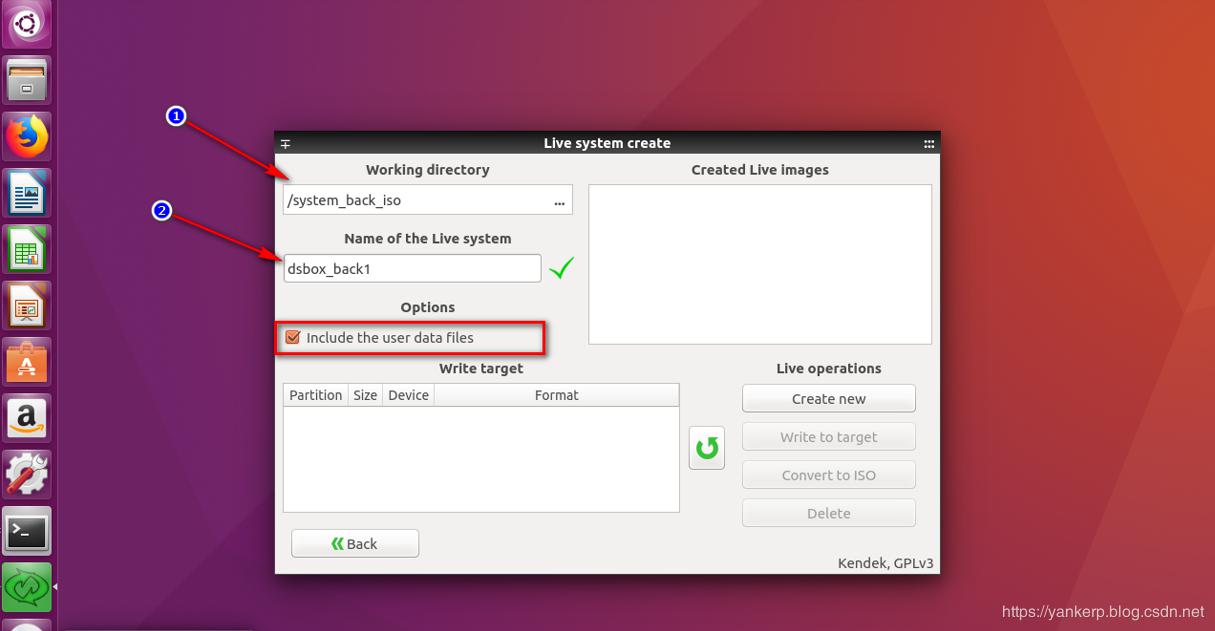Browse working directory with the ellipsis button
This screenshot has width=1215, height=631.
(559, 201)
